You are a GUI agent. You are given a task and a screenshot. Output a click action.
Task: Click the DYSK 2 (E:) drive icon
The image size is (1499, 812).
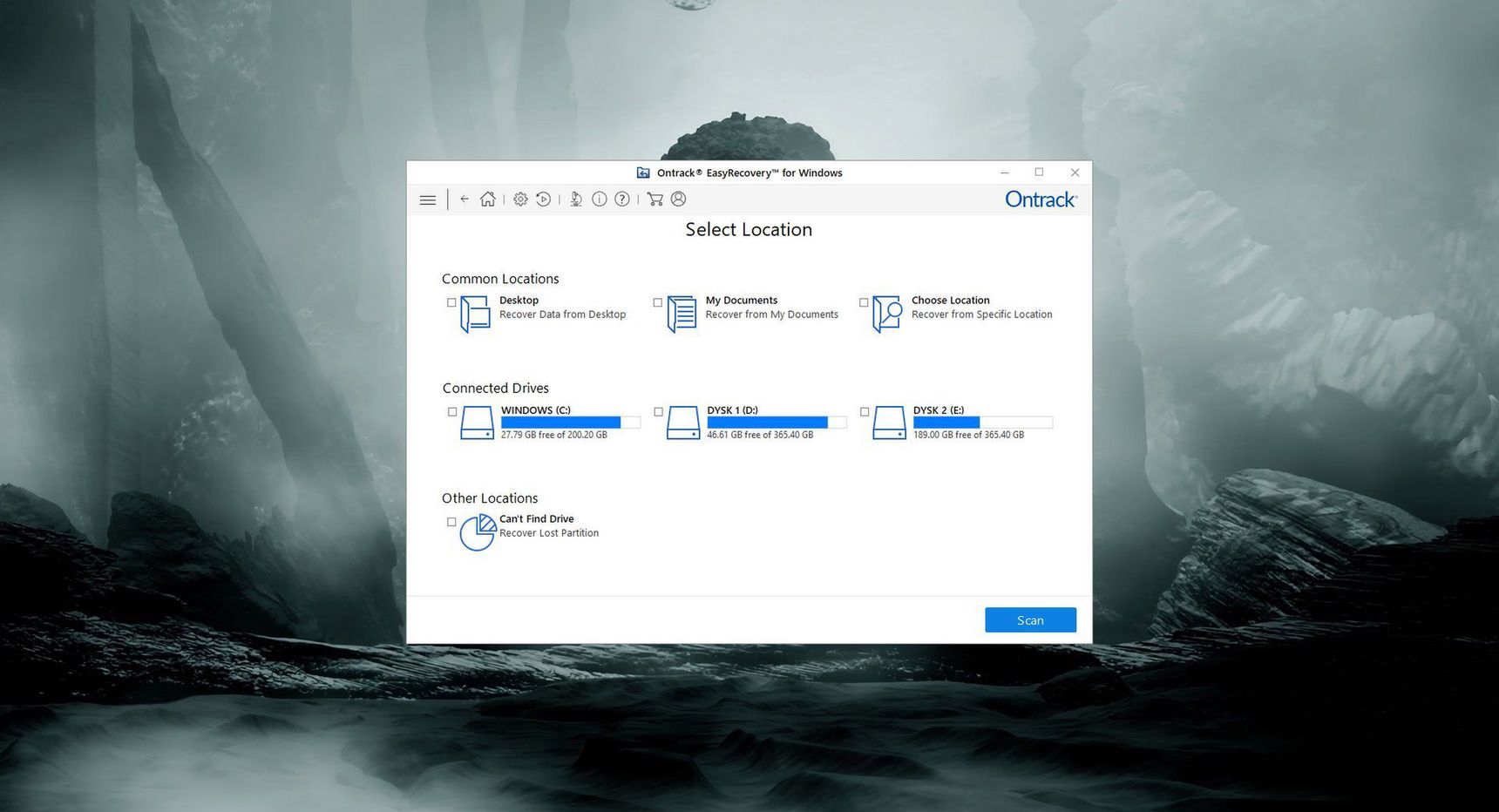coord(889,423)
